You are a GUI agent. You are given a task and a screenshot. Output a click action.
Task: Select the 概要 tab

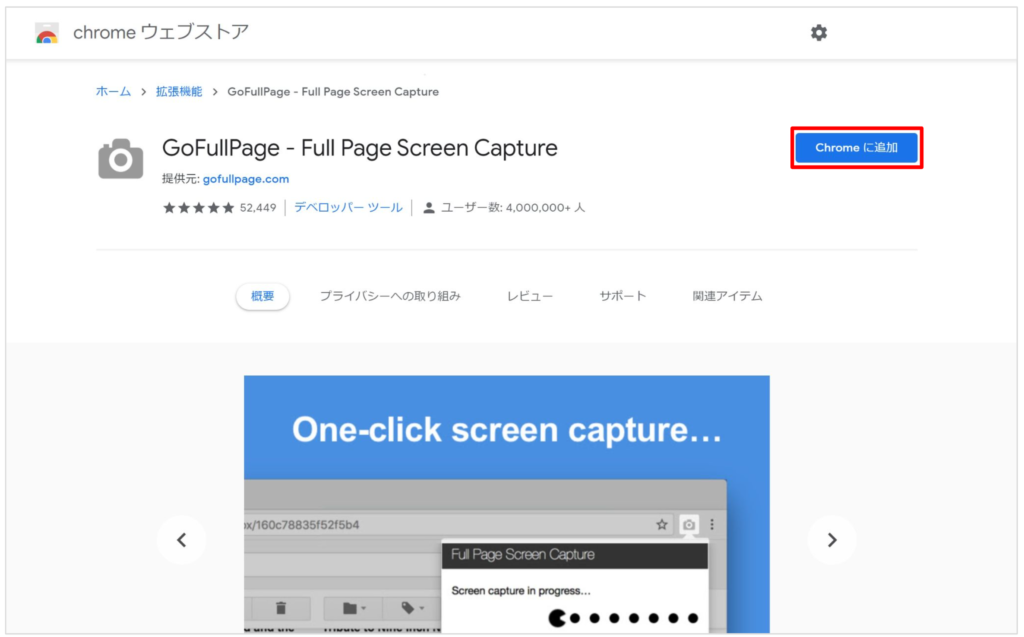tap(263, 296)
